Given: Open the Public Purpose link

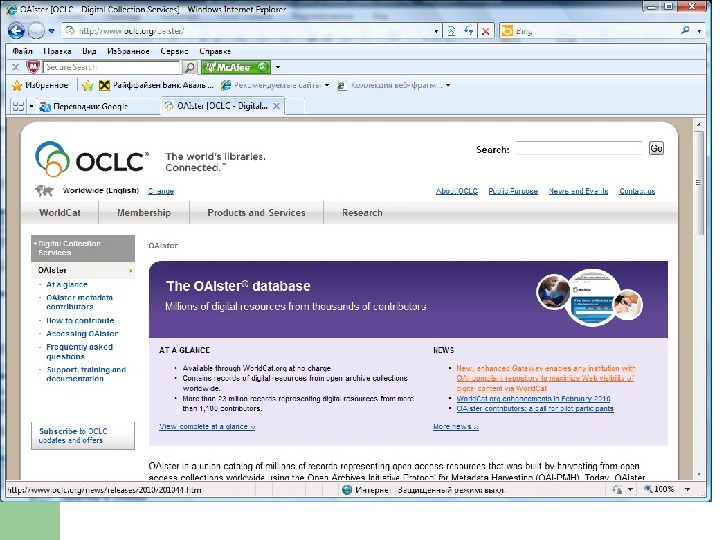Looking at the screenshot, I should click(513, 191).
